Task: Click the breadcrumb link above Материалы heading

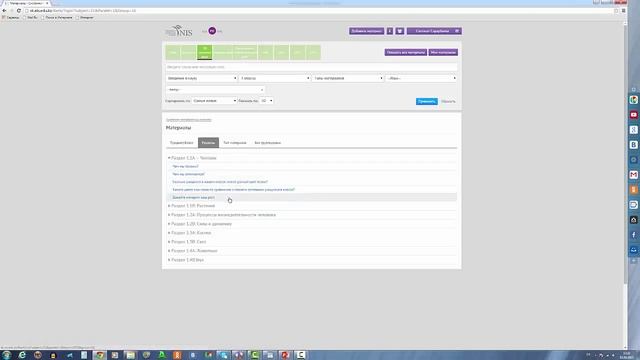Action: tap(189, 120)
